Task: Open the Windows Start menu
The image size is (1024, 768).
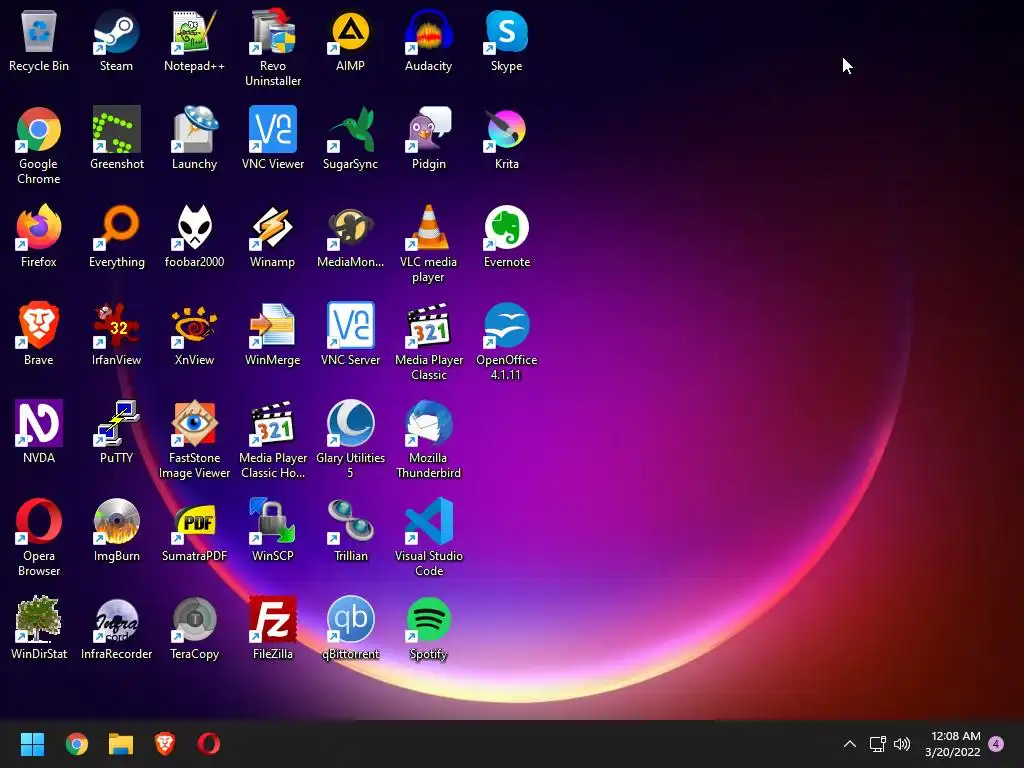Action: tap(32, 744)
